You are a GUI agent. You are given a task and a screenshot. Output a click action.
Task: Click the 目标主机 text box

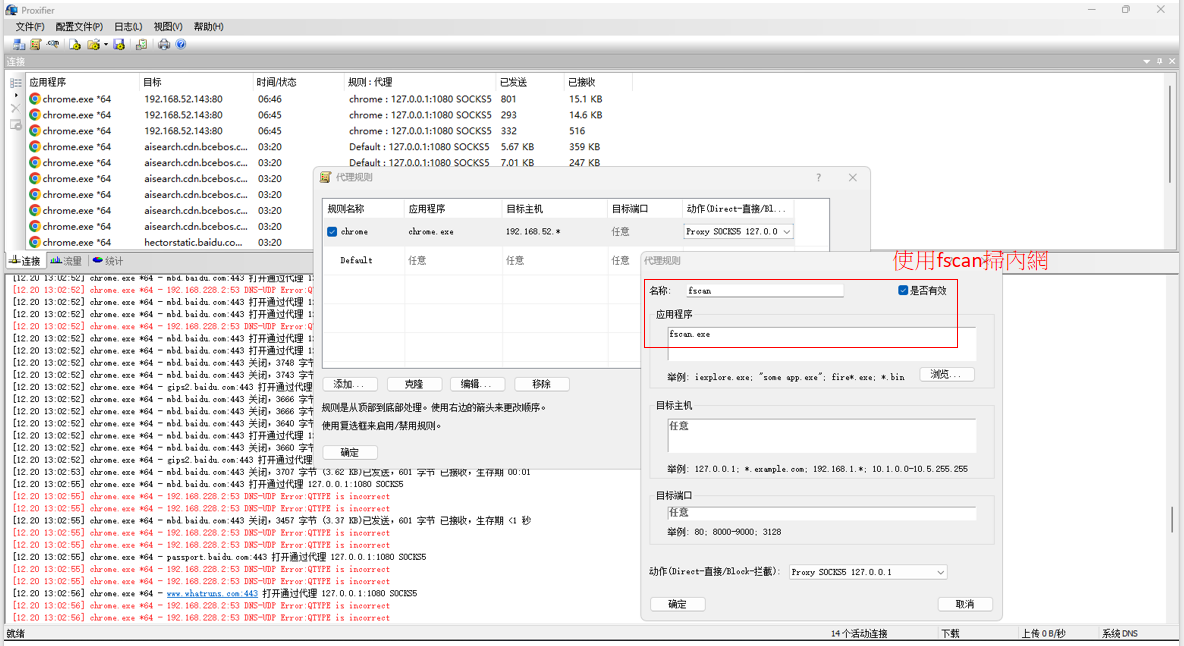[822, 435]
